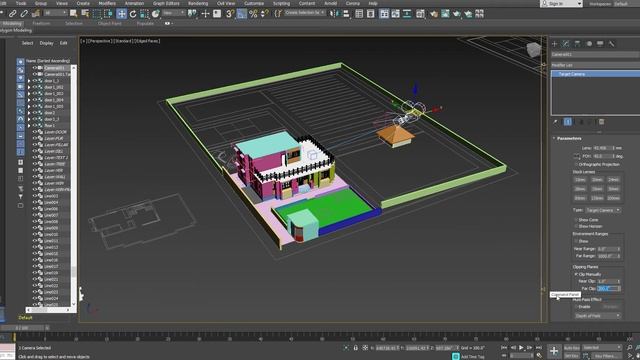Click the Auto Key button
Screen dimensions: 640x360
tap(571, 348)
